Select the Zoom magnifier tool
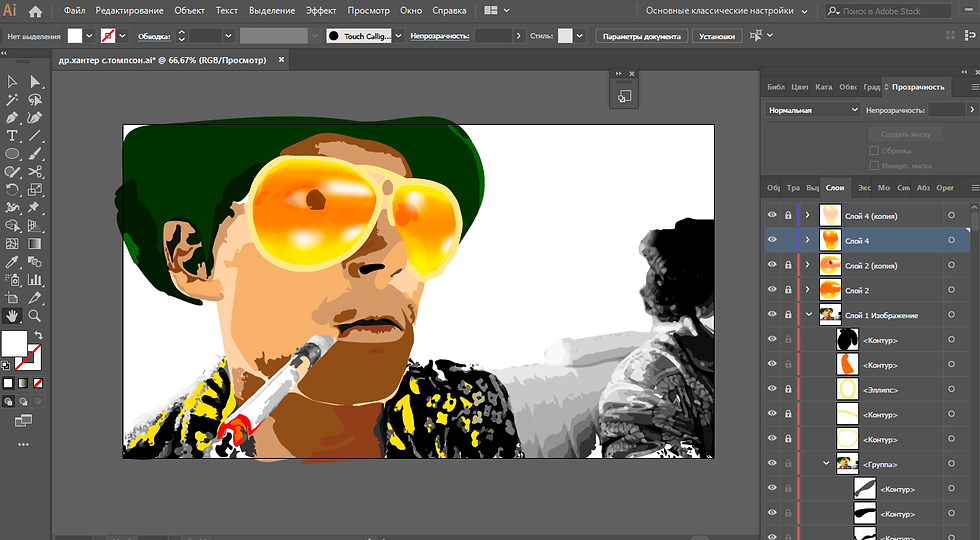 coord(35,316)
